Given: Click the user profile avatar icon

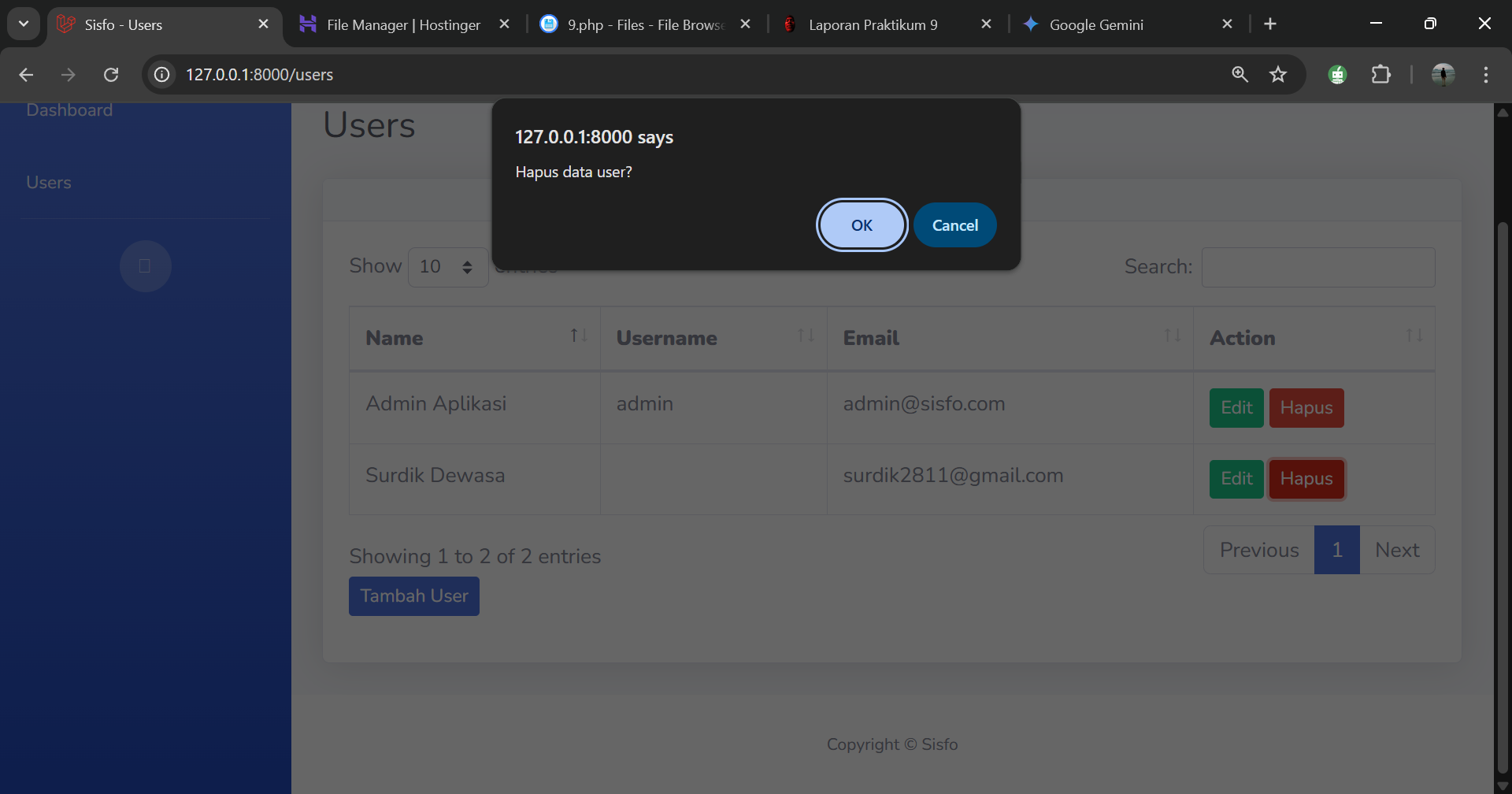Looking at the screenshot, I should coord(1443,75).
